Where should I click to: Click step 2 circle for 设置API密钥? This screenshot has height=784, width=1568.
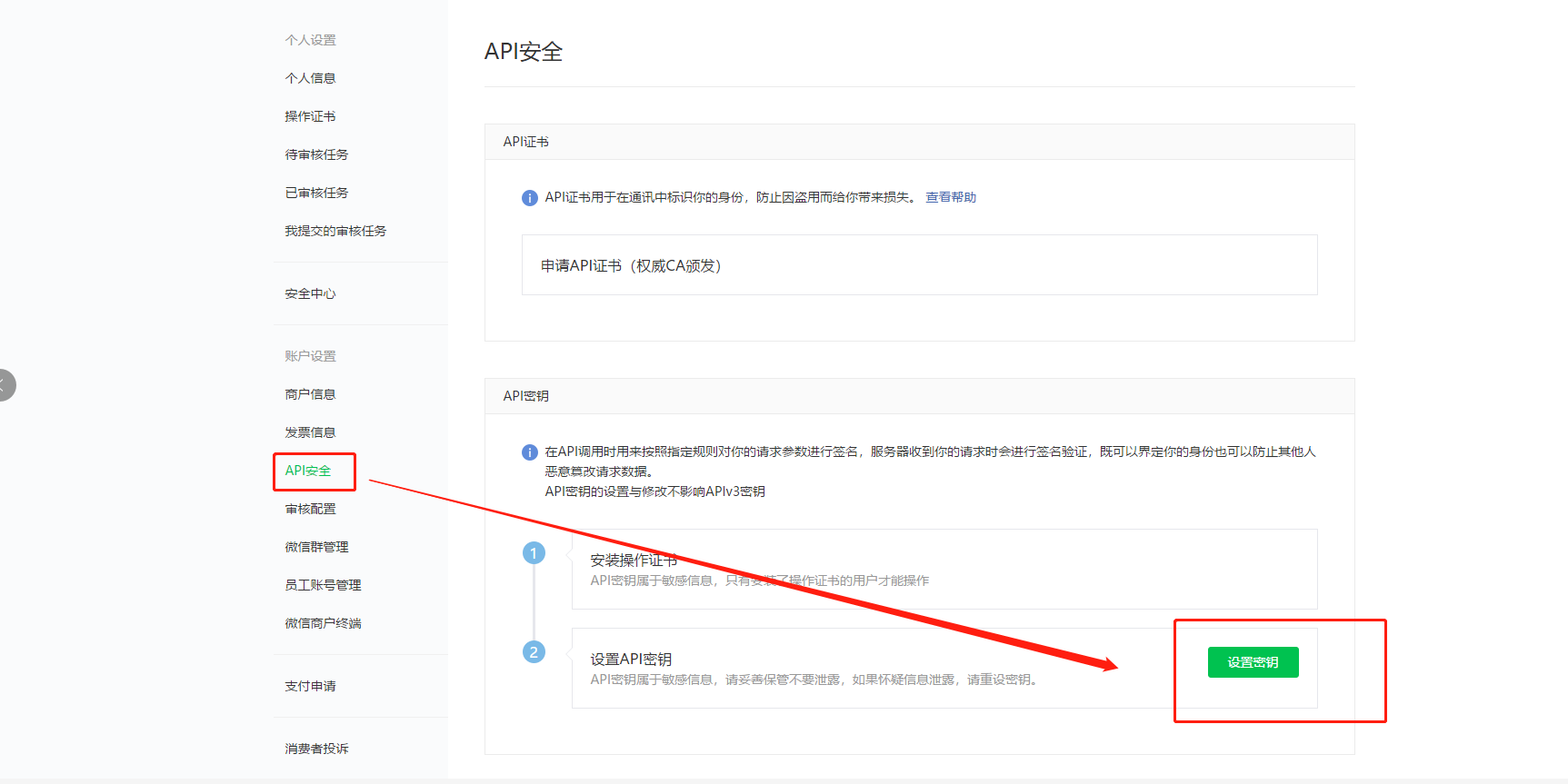(534, 651)
